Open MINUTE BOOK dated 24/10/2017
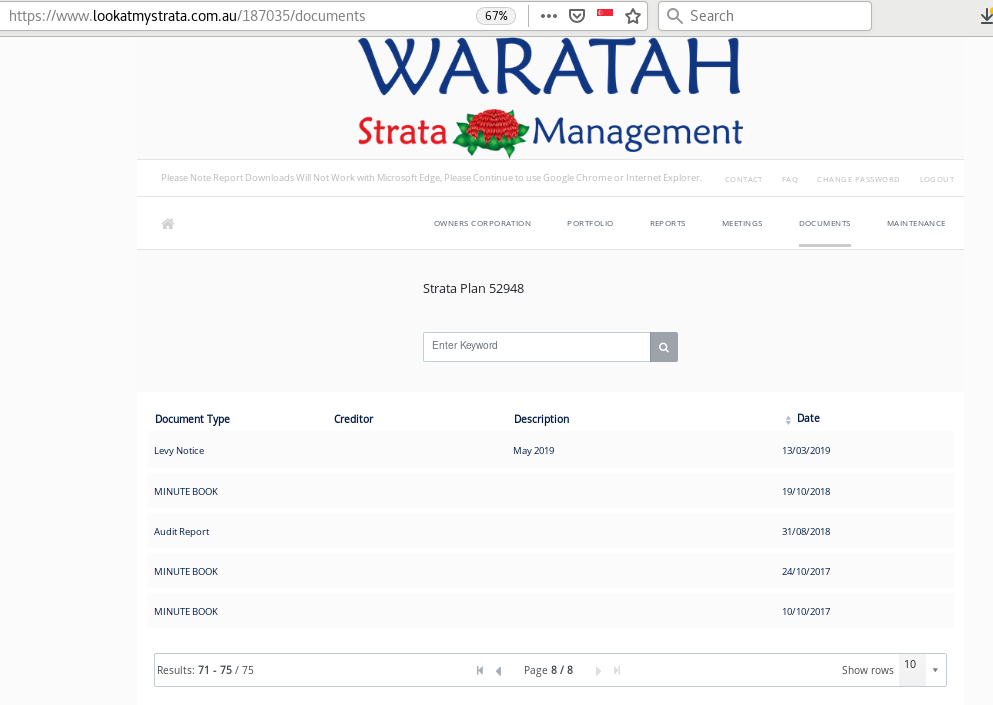993x705 pixels. pos(186,571)
